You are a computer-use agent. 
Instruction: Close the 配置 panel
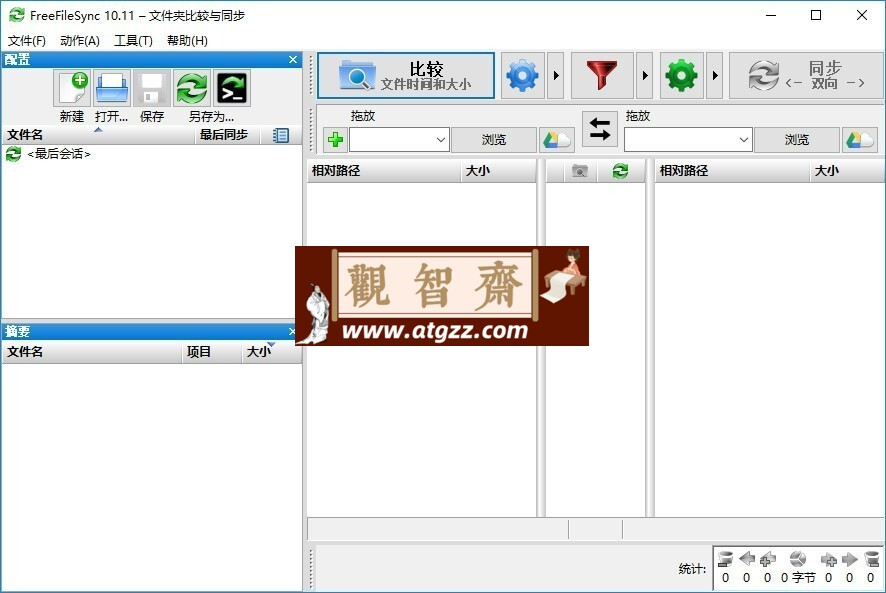point(293,59)
